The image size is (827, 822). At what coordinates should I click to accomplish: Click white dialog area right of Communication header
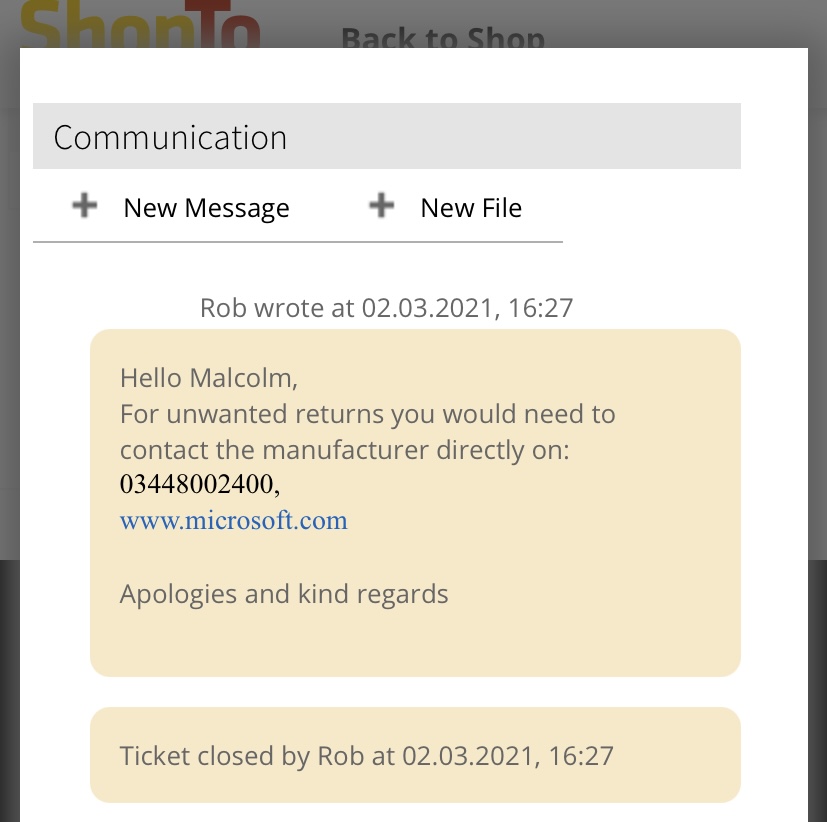tap(774, 136)
